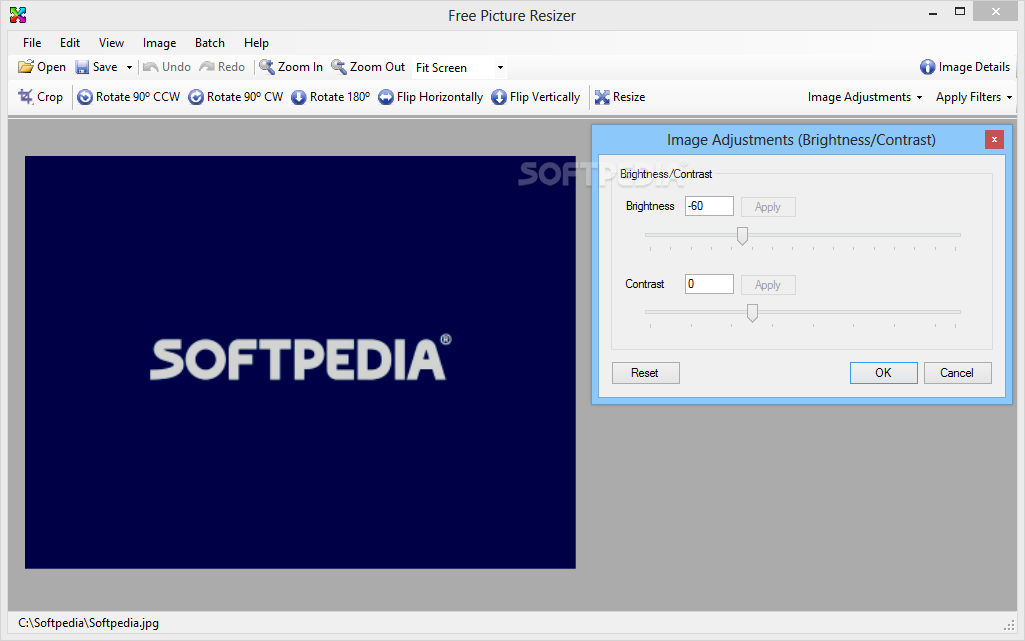
Task: Click the Contrast value field
Action: pyautogui.click(x=709, y=284)
